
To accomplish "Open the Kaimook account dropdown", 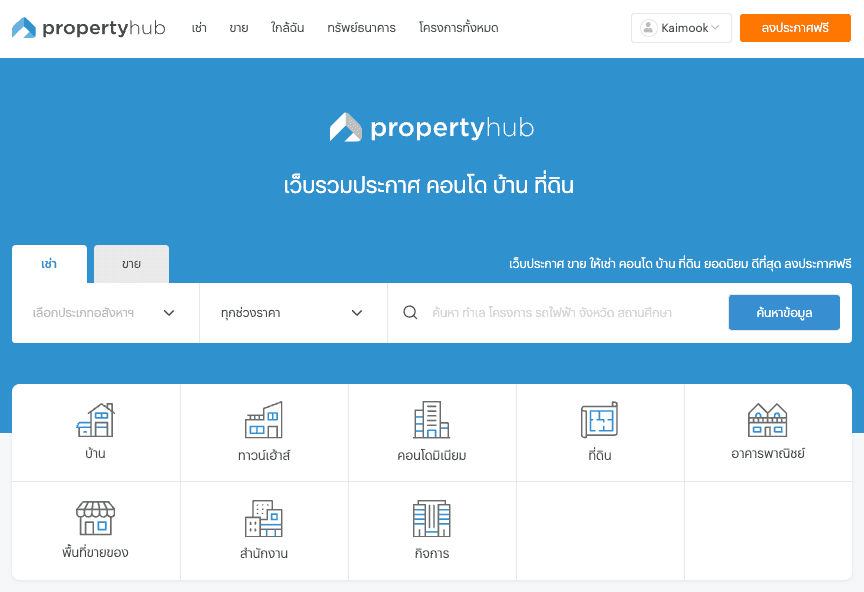I will pyautogui.click(x=681, y=28).
